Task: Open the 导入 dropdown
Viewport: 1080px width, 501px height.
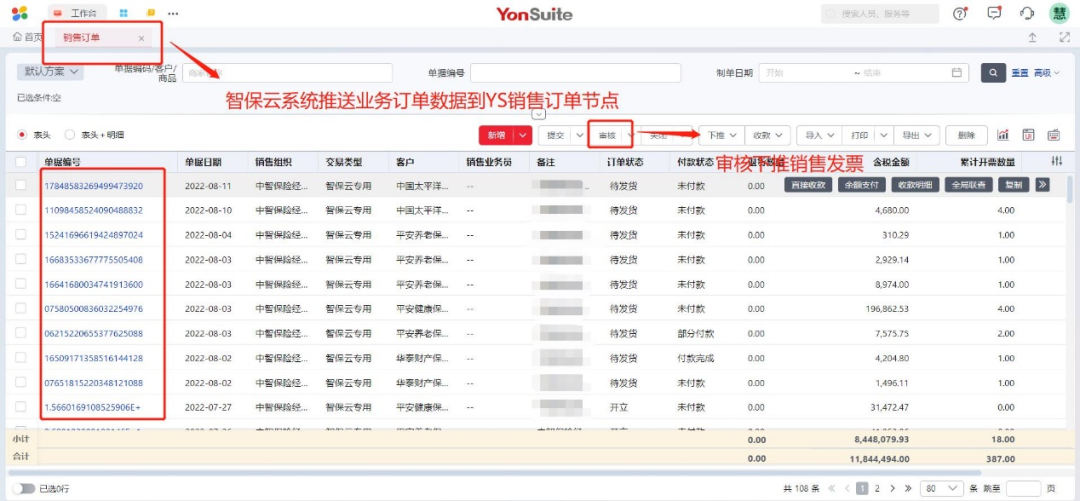Action: pos(820,135)
